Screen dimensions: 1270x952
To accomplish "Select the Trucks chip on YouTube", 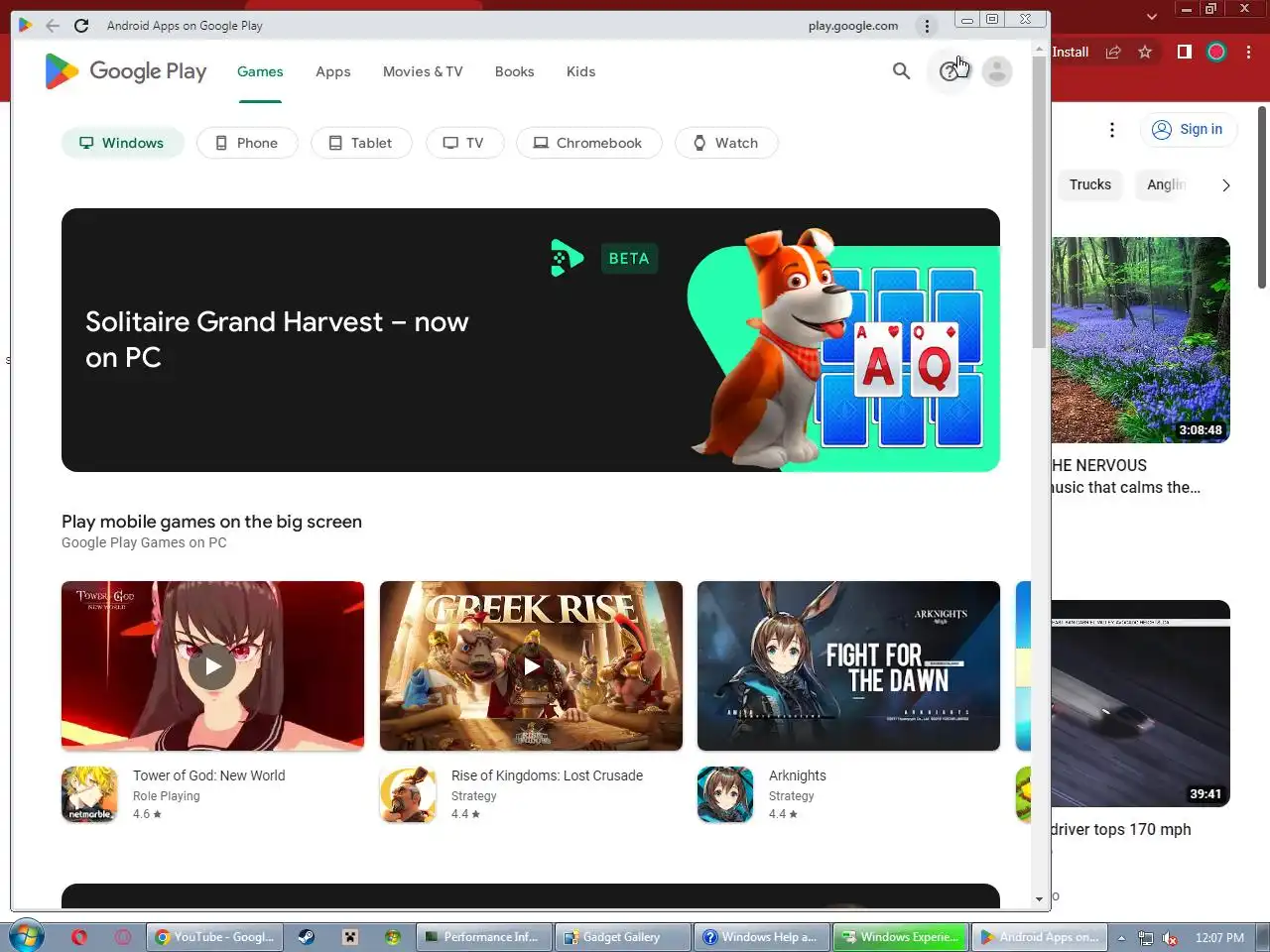I will coord(1090,184).
